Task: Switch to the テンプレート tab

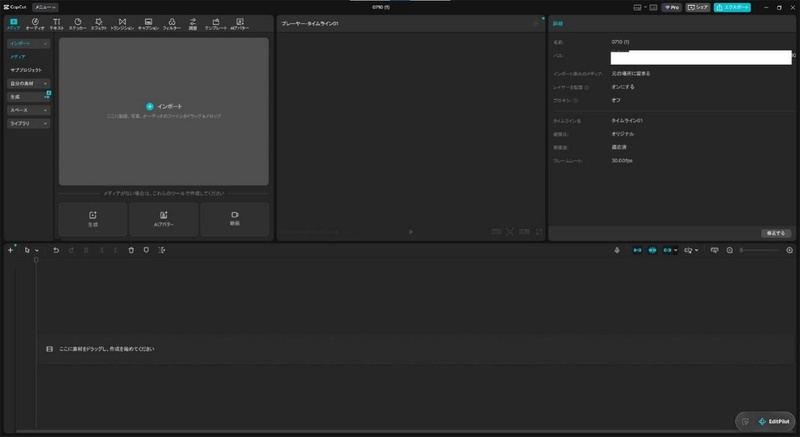Action: [x=215, y=24]
